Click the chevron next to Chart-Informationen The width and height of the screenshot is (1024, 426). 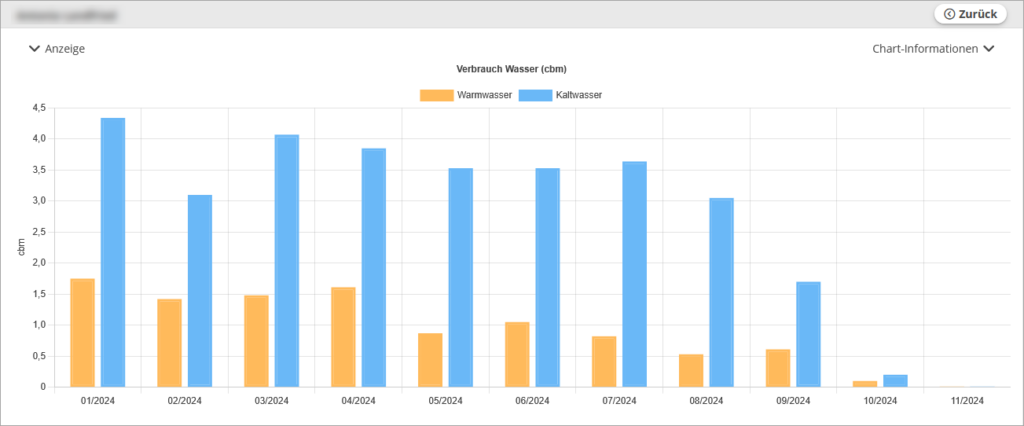[989, 48]
